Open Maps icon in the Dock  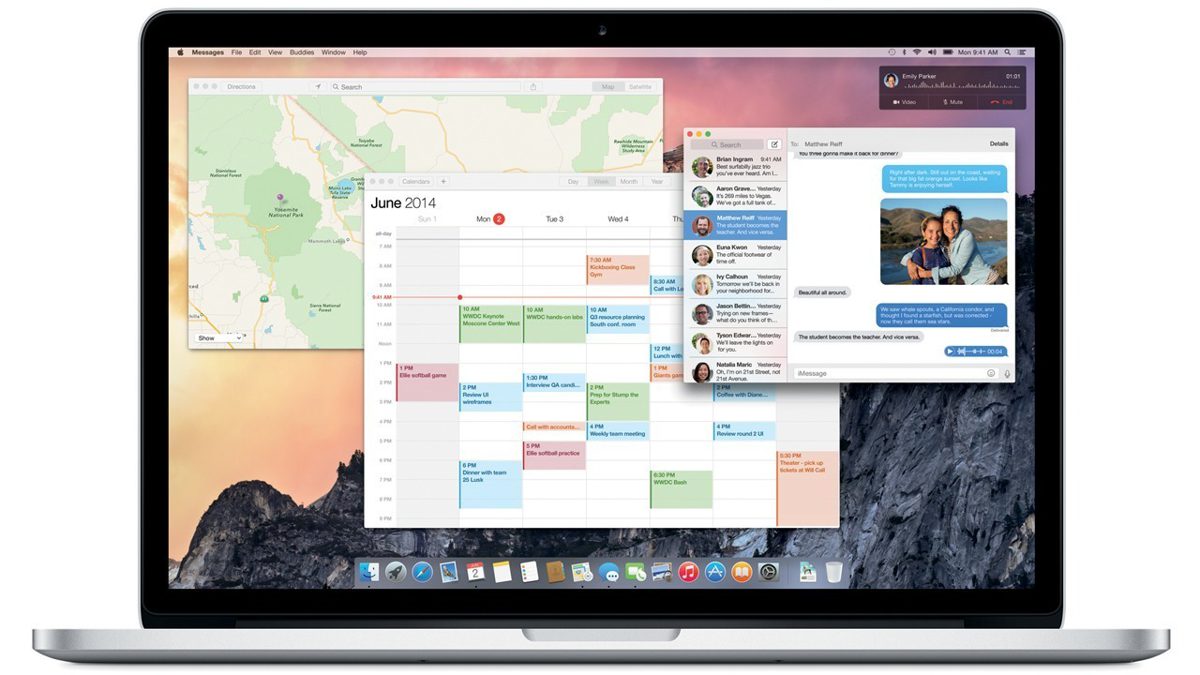[581, 572]
